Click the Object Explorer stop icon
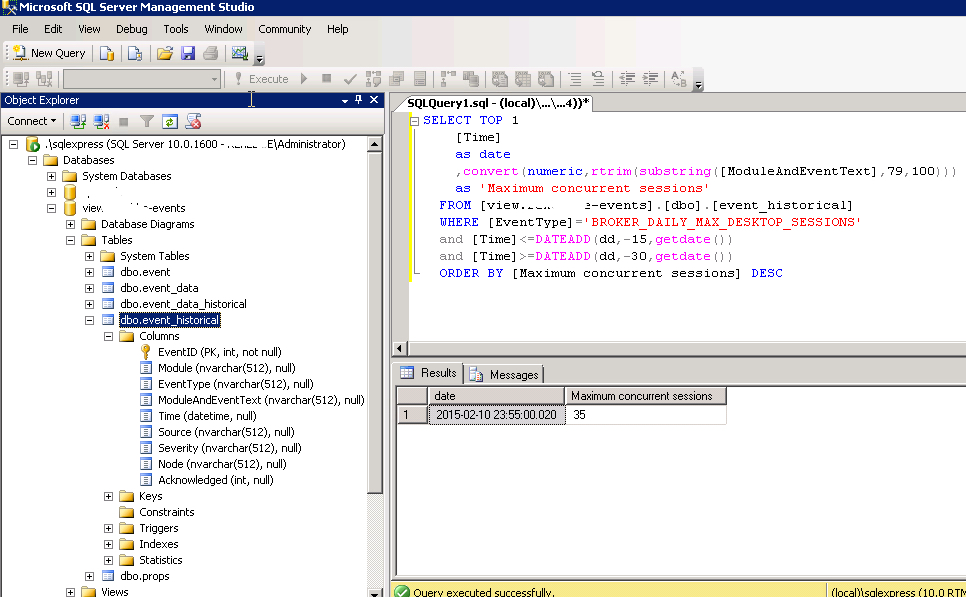This screenshot has height=597, width=966. [124, 121]
